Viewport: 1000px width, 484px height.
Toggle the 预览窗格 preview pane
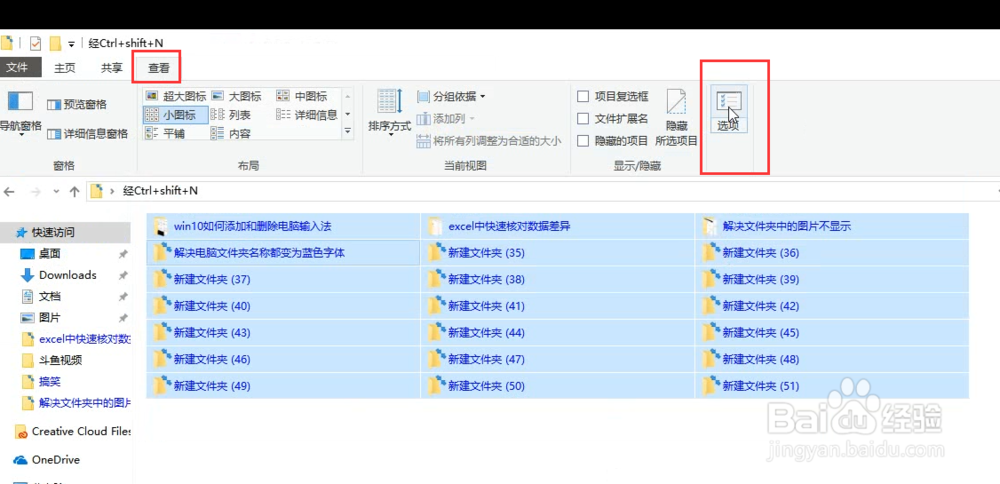pyautogui.click(x=77, y=104)
